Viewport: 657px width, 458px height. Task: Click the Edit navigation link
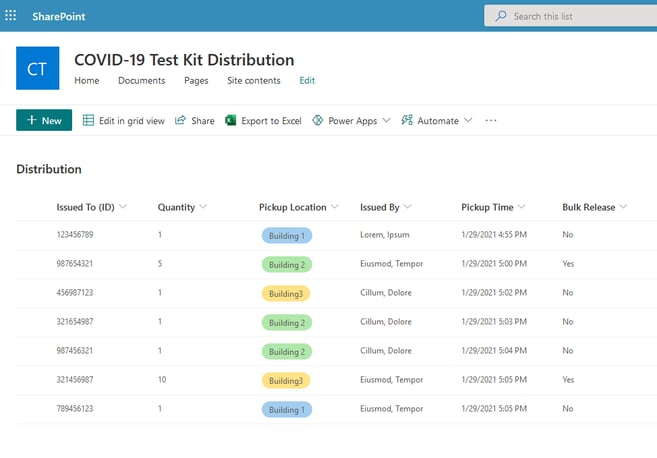[307, 80]
